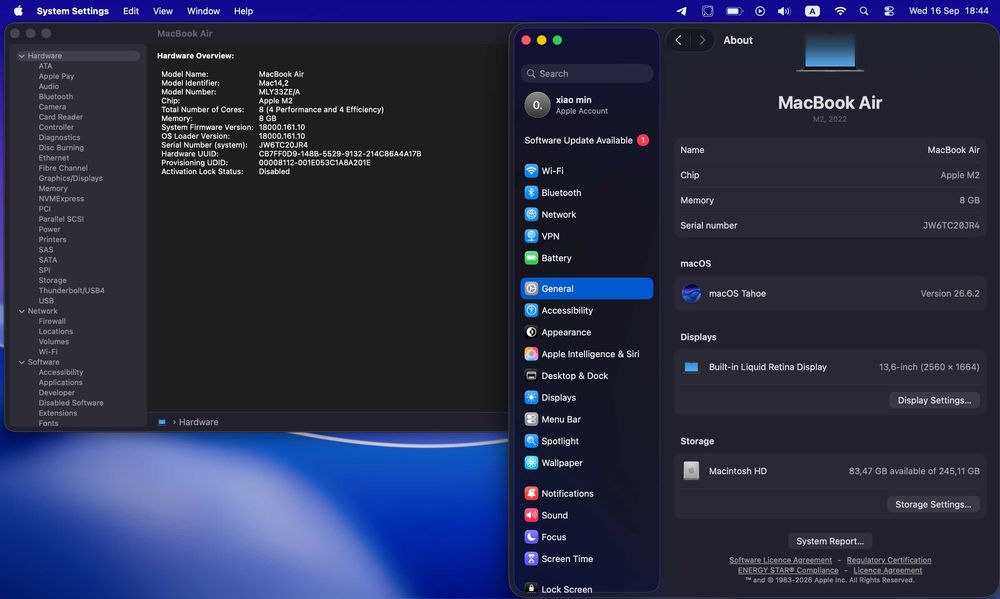Image resolution: width=1000 pixels, height=599 pixels.
Task: Open the Appearance icon in sidebar
Action: tap(531, 332)
